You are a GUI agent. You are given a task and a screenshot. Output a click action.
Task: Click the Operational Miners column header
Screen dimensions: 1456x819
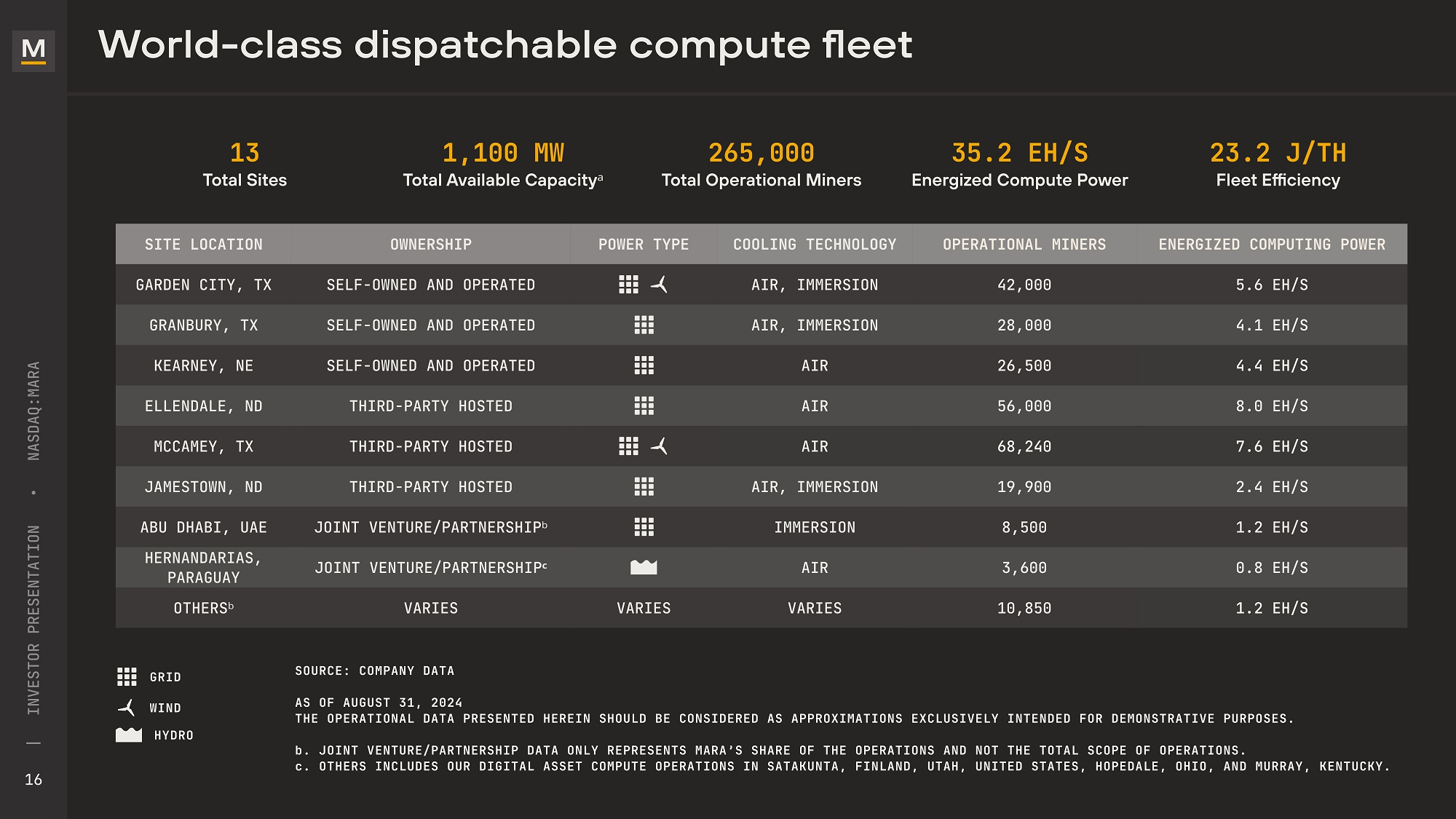tap(1024, 245)
